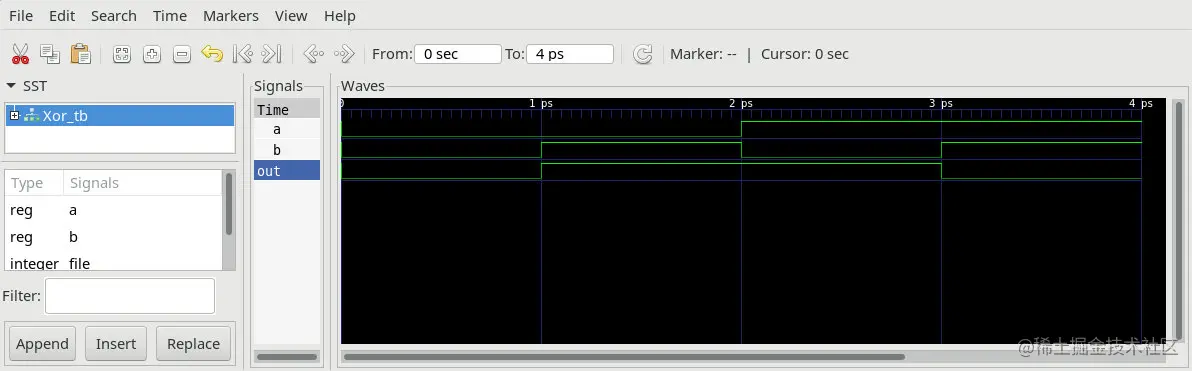This screenshot has height=371, width=1192.
Task: Select reg a in signal list
Action: click(114, 211)
